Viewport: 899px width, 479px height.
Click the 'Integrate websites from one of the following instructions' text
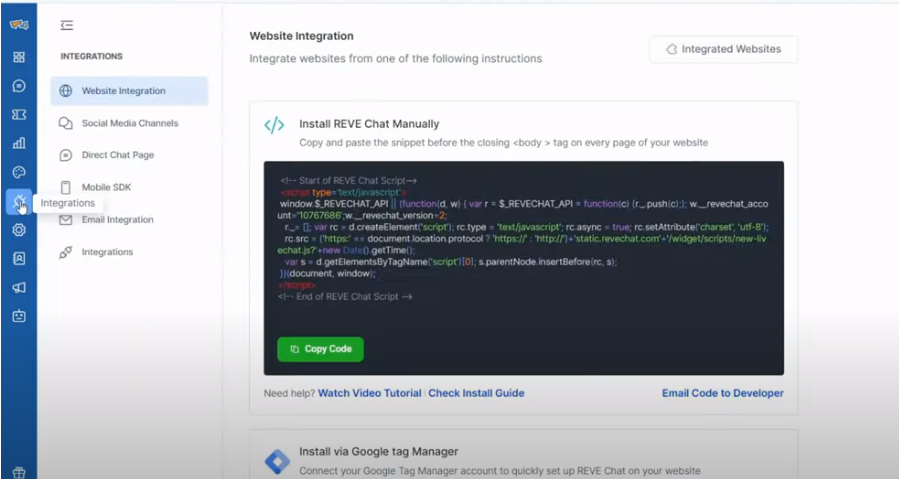(396, 59)
